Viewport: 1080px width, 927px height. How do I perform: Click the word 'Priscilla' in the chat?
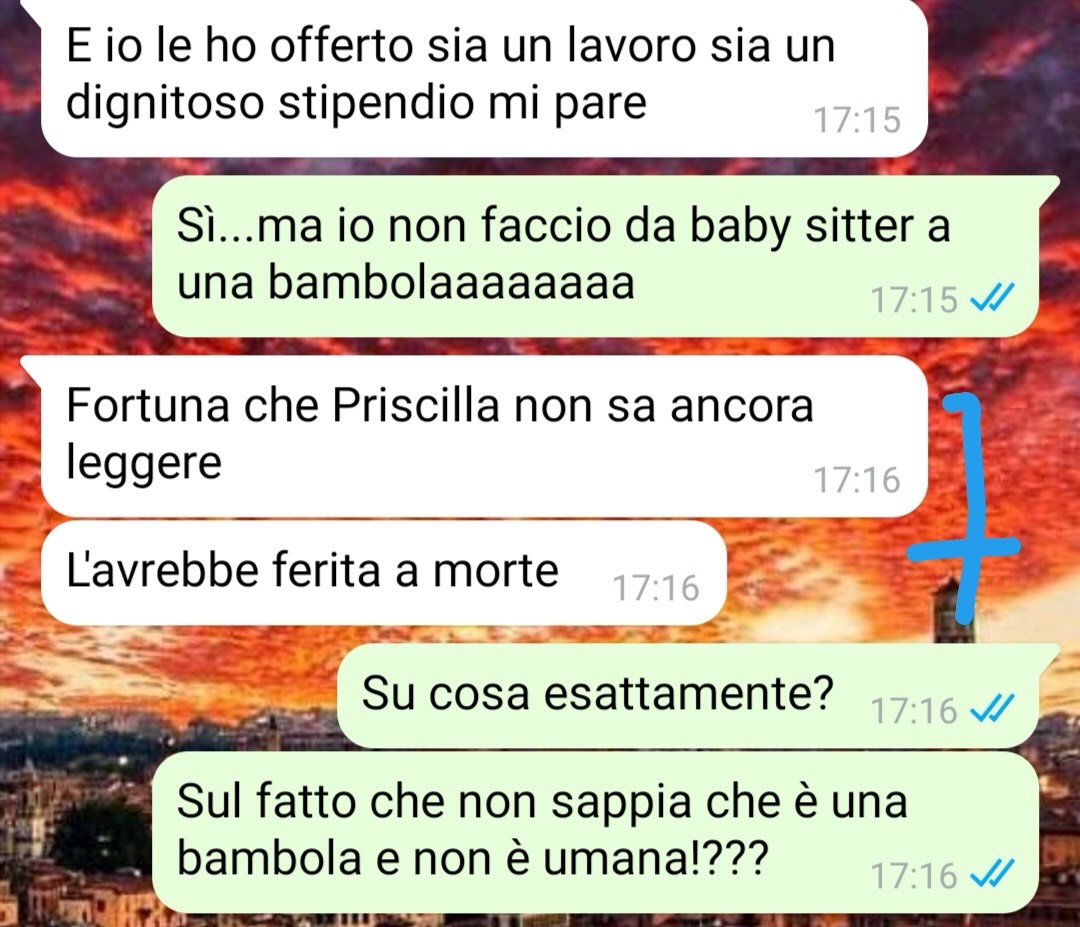point(415,406)
